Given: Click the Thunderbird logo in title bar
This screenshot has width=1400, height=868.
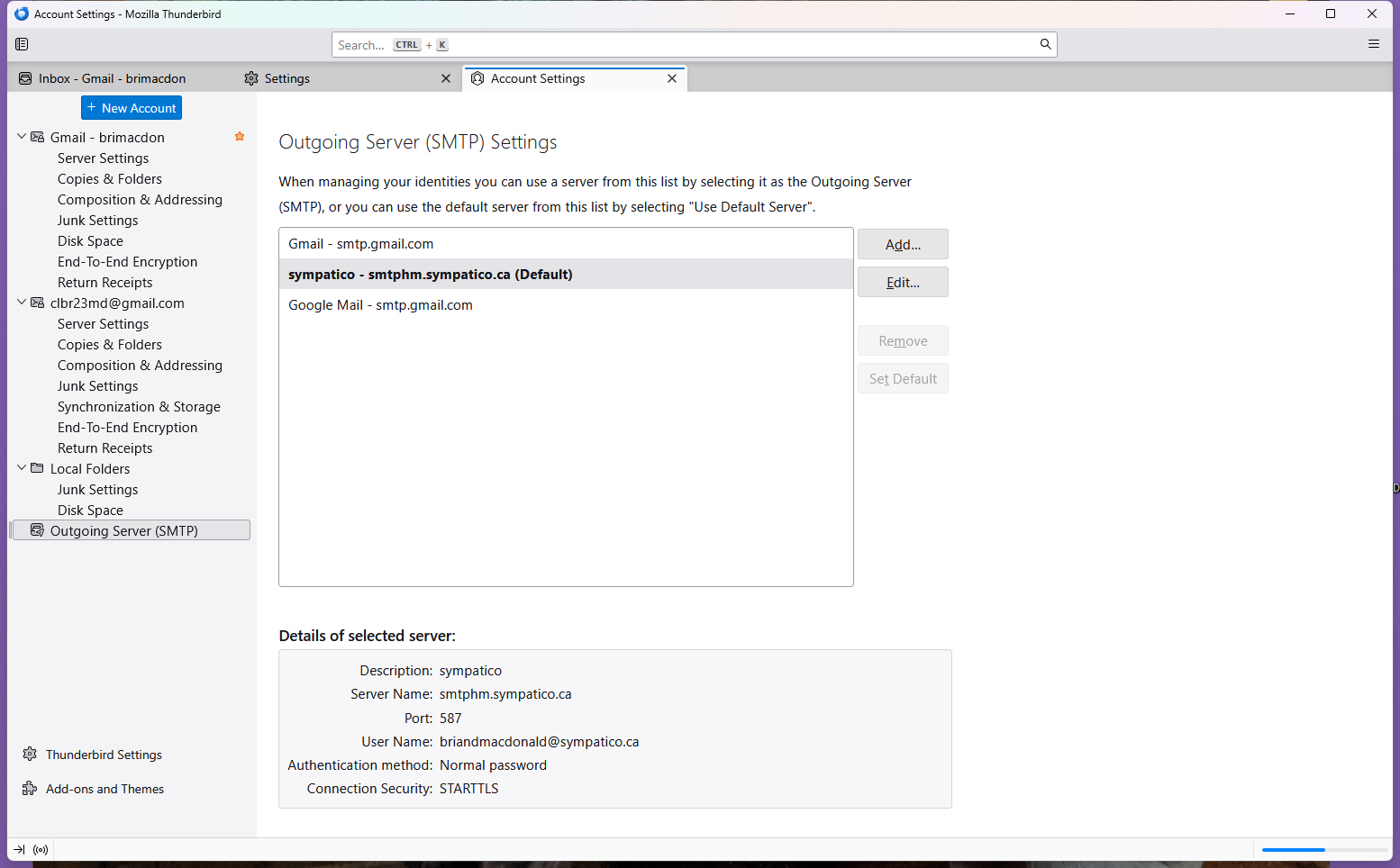Looking at the screenshot, I should coord(22,14).
